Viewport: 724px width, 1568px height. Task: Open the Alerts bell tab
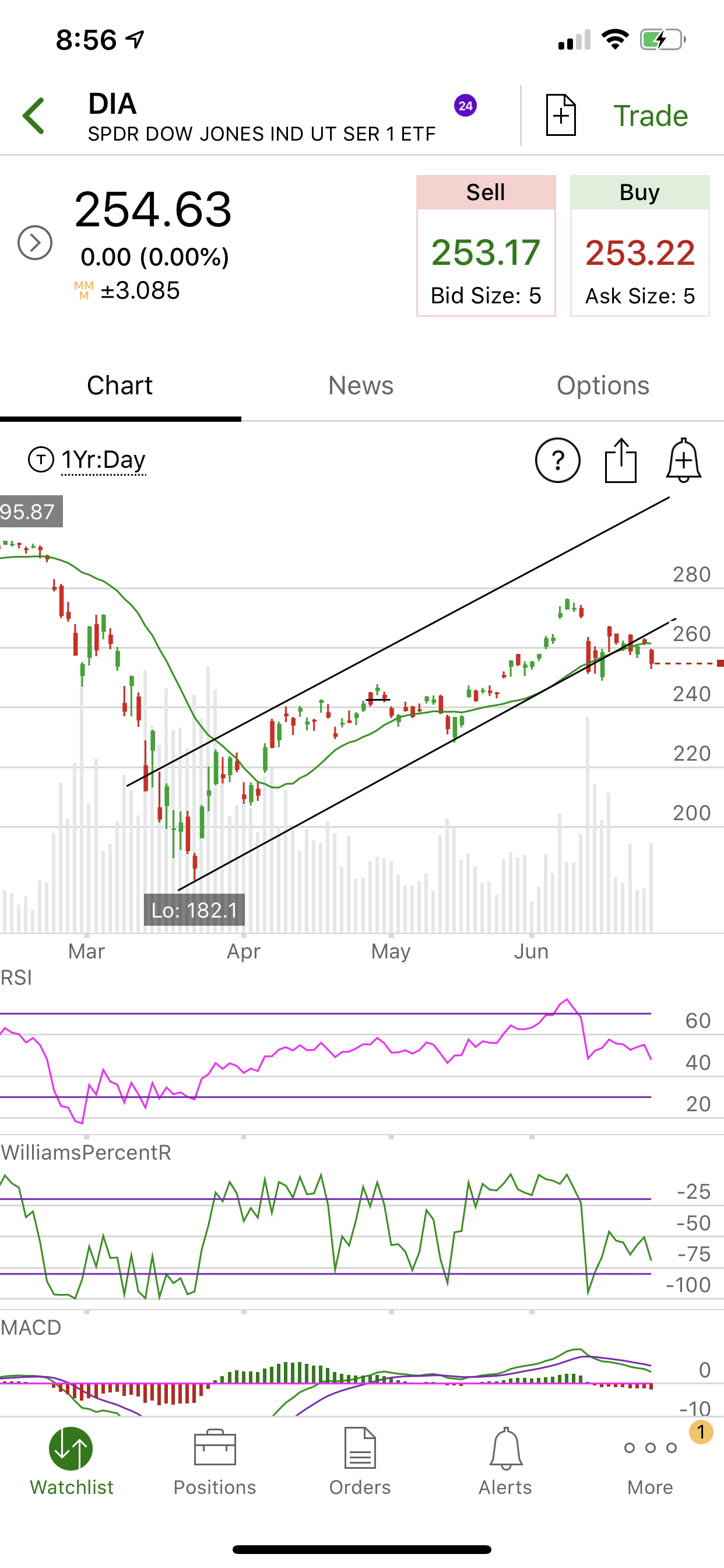tap(505, 1462)
